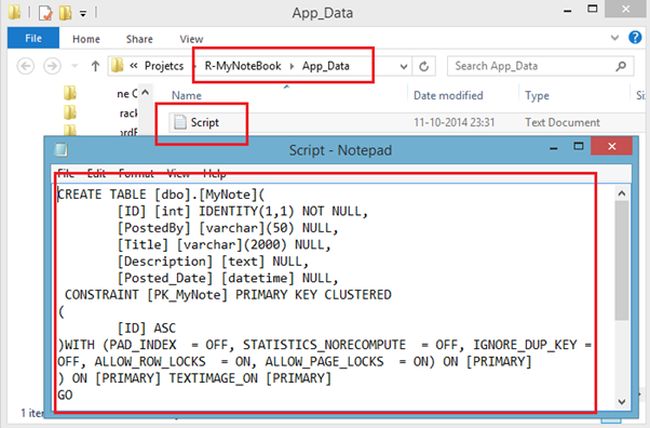Open Notepad's Format menu
Viewport: 650px width, 428px height.
click(x=136, y=173)
